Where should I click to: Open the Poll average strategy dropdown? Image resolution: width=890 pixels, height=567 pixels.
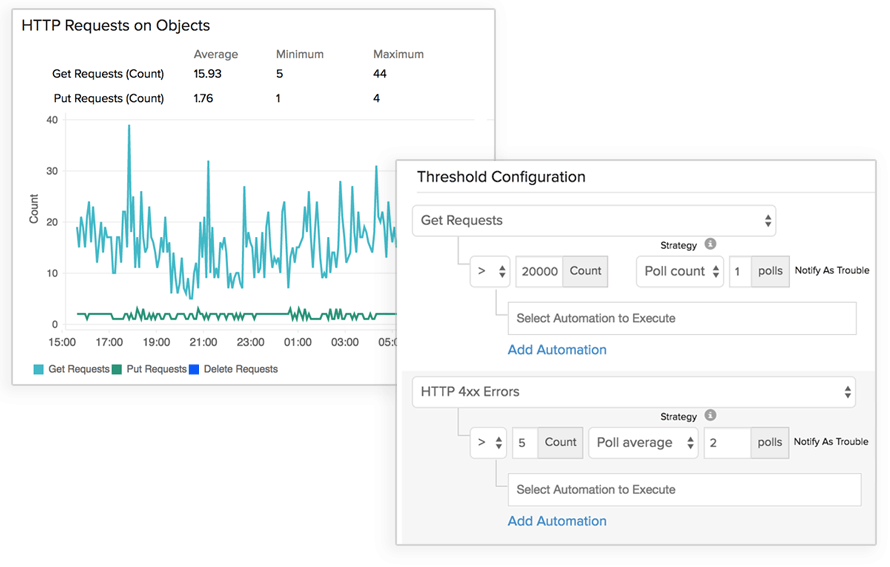pyautogui.click(x=642, y=443)
